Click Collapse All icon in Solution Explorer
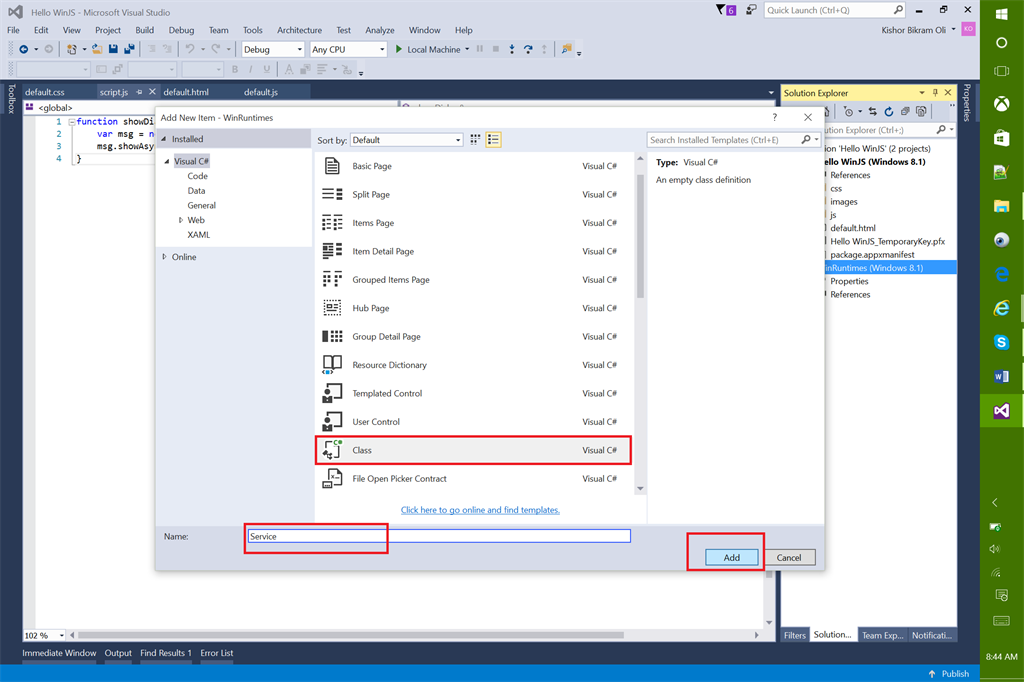The height and width of the screenshot is (682, 1024). (x=905, y=112)
